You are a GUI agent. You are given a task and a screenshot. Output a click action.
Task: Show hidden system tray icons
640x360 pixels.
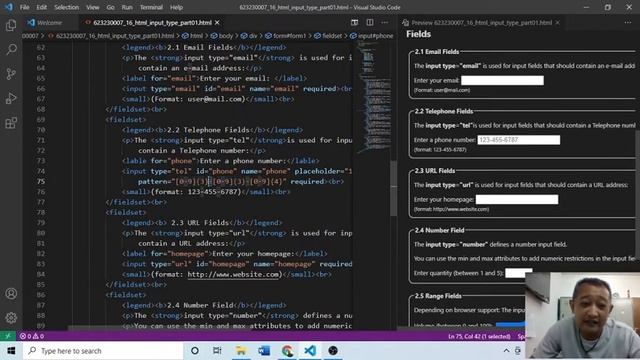pyautogui.click(x=506, y=351)
